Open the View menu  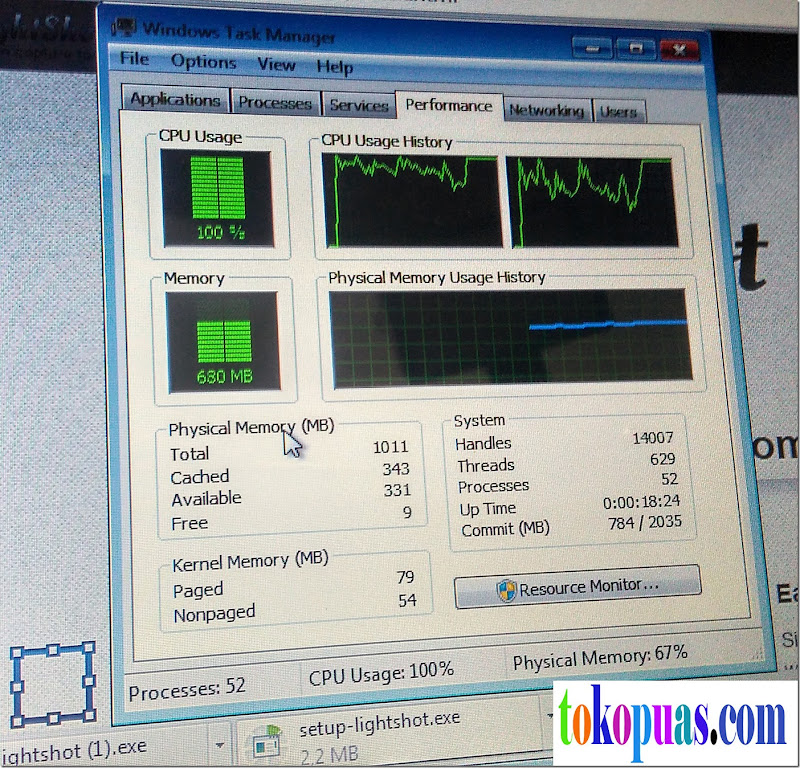click(x=276, y=65)
